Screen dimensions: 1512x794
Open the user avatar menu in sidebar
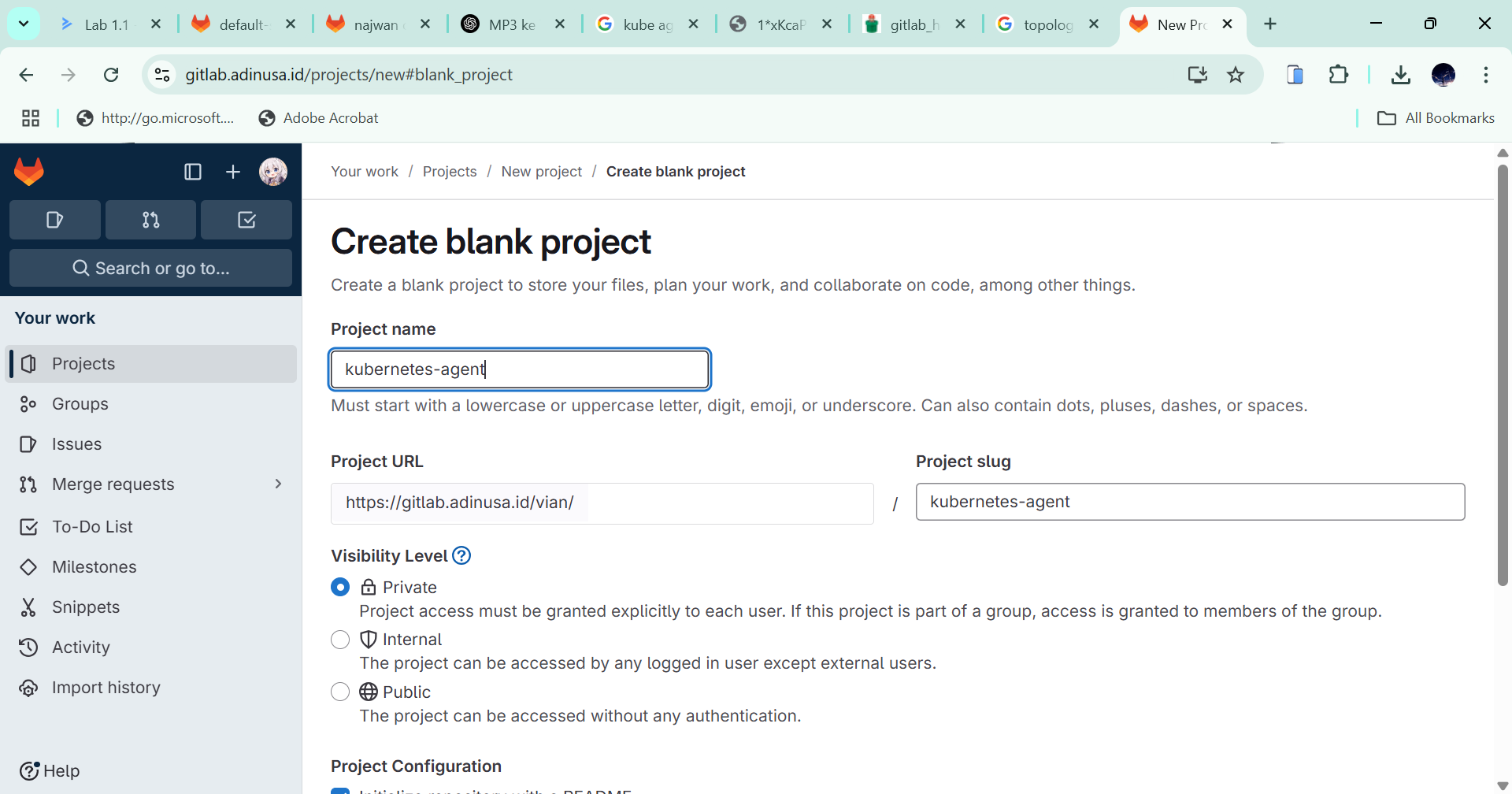273,172
